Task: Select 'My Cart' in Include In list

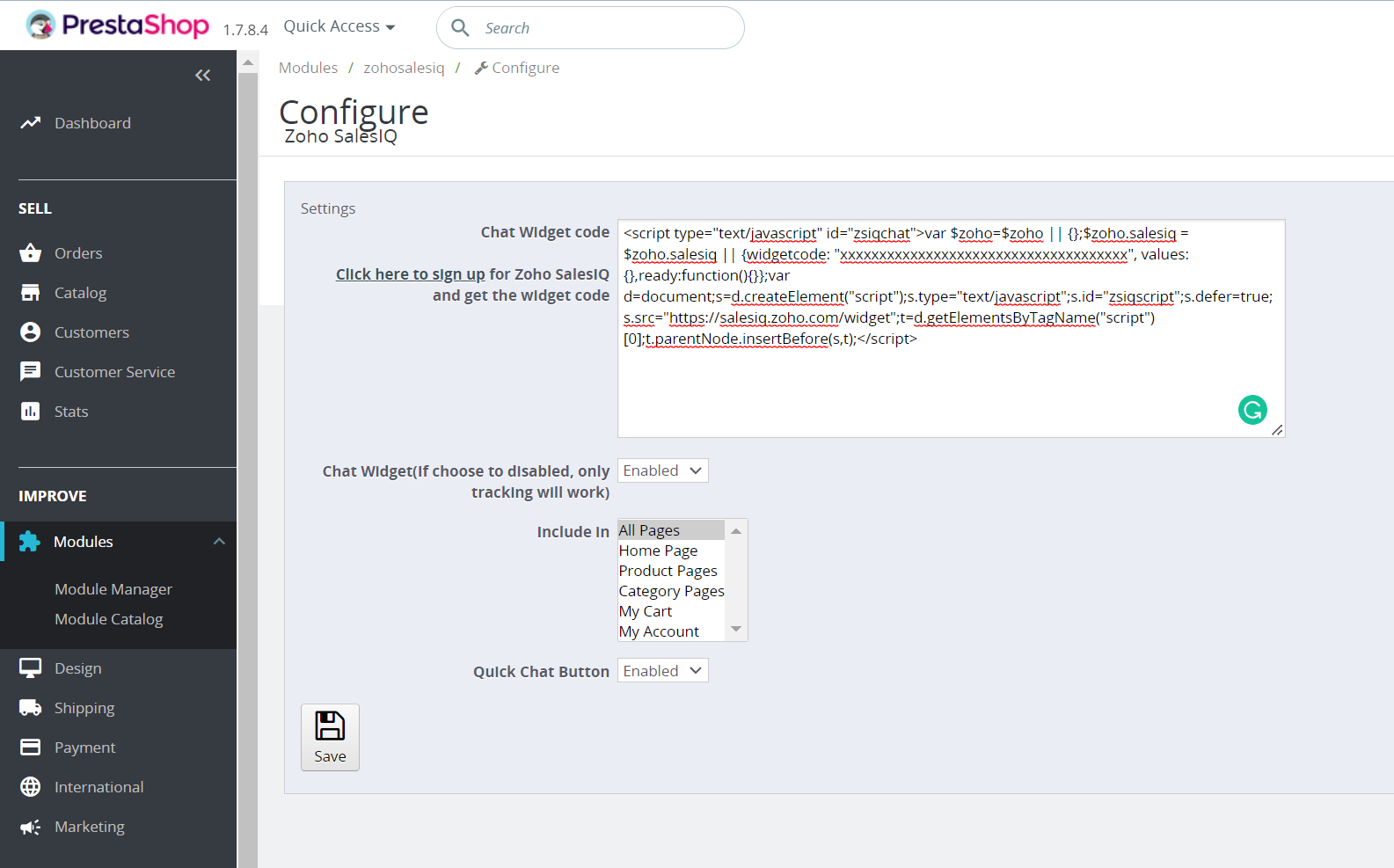Action: click(x=671, y=611)
